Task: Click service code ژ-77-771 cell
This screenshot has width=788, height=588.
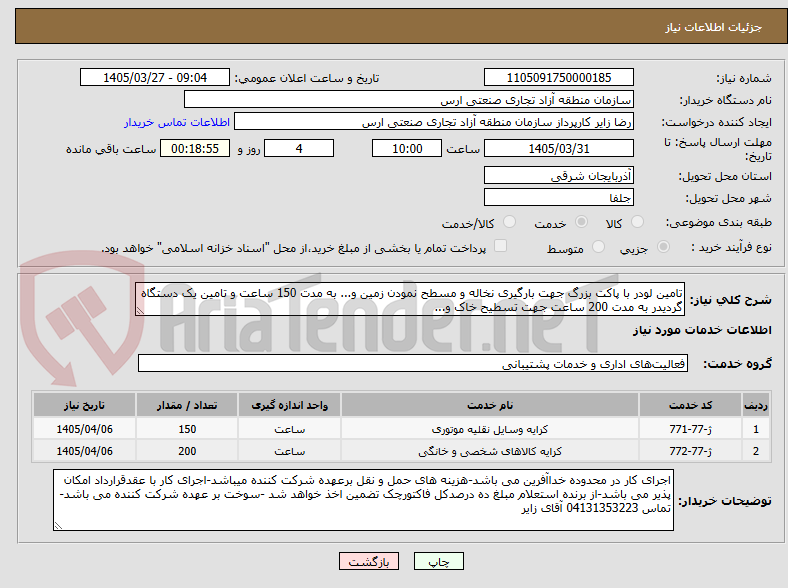Action: pyautogui.click(x=691, y=429)
